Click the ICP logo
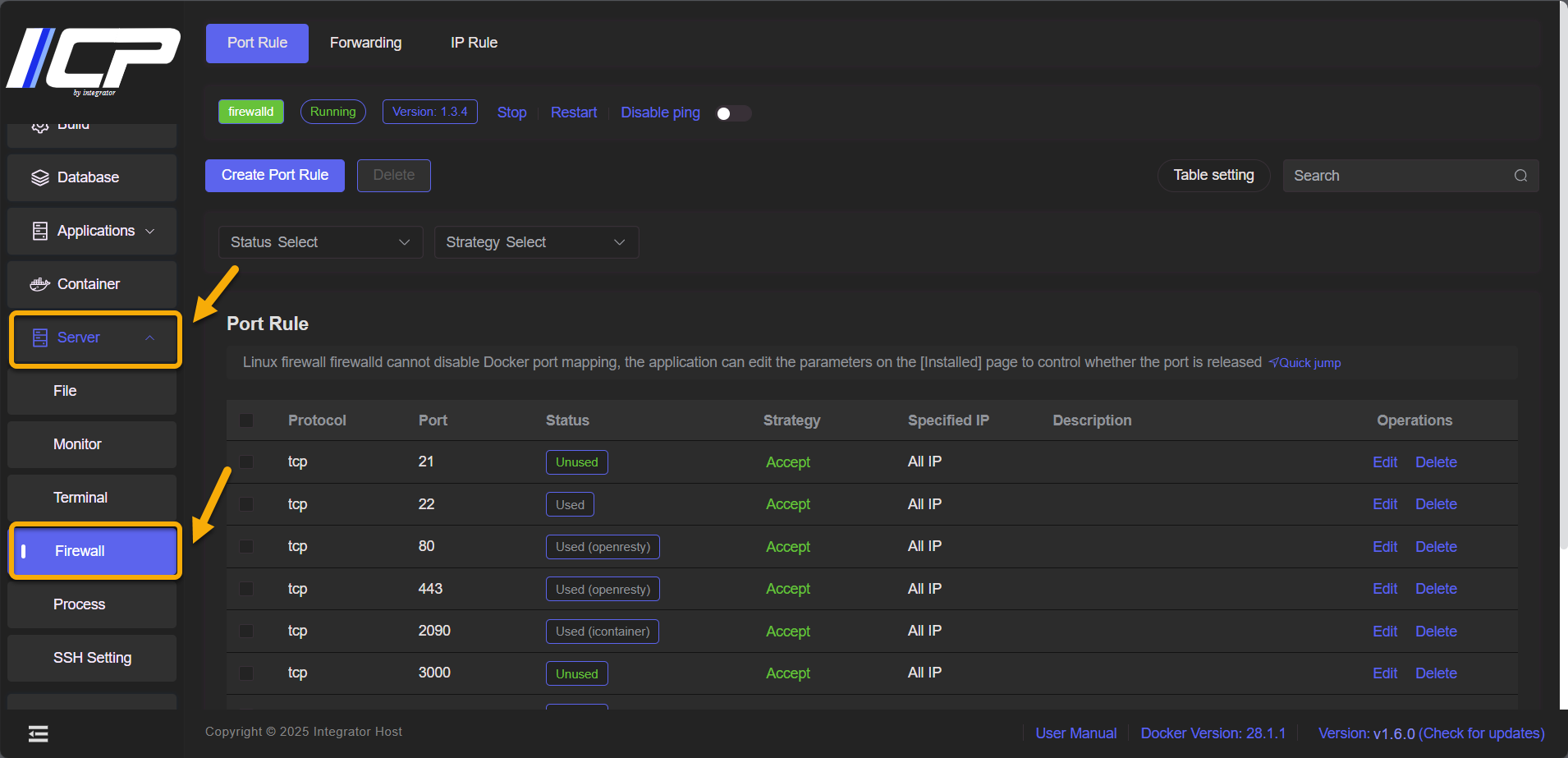The image size is (1568, 758). click(93, 61)
